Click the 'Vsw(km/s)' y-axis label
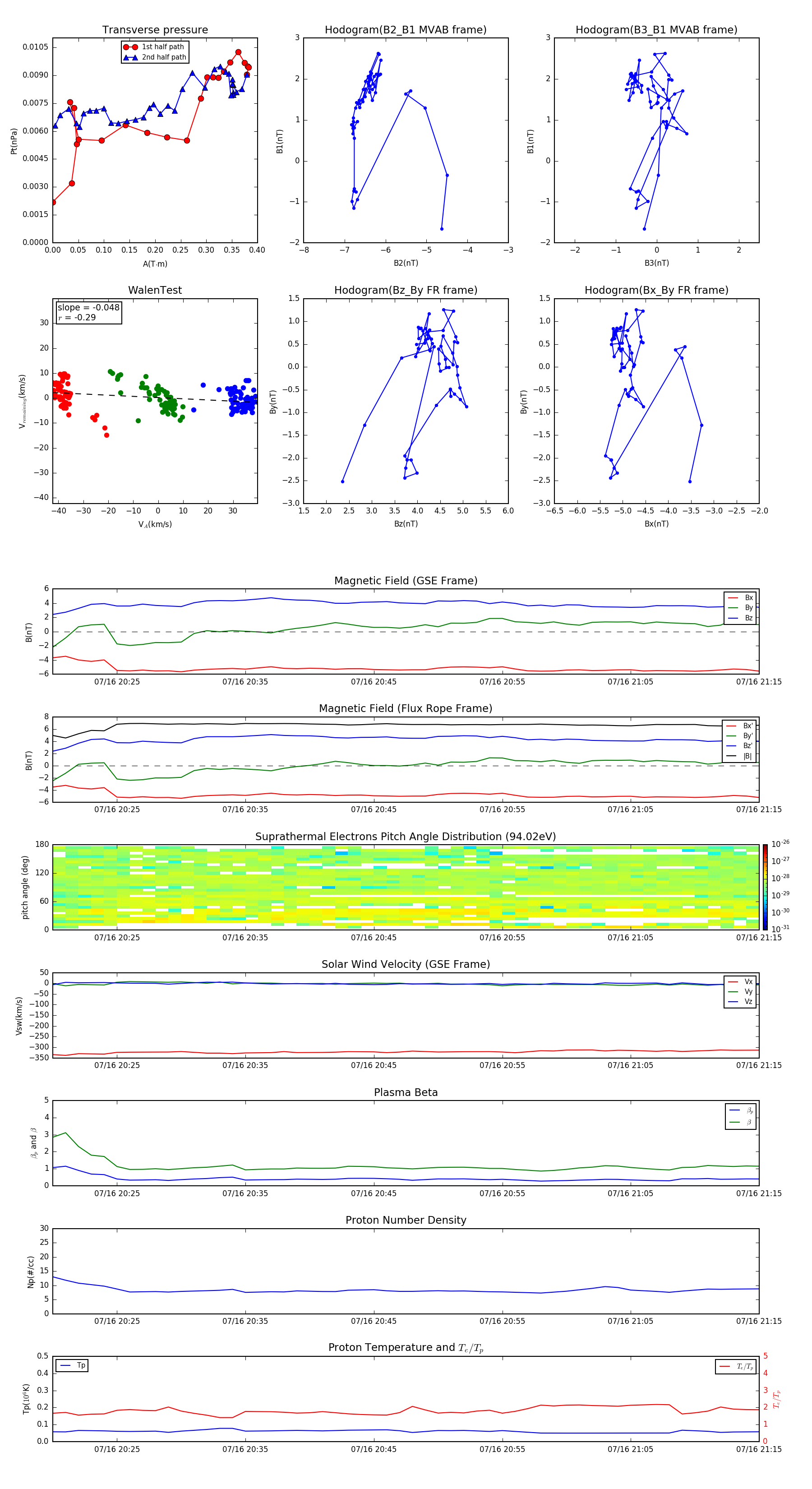 click(x=18, y=1016)
